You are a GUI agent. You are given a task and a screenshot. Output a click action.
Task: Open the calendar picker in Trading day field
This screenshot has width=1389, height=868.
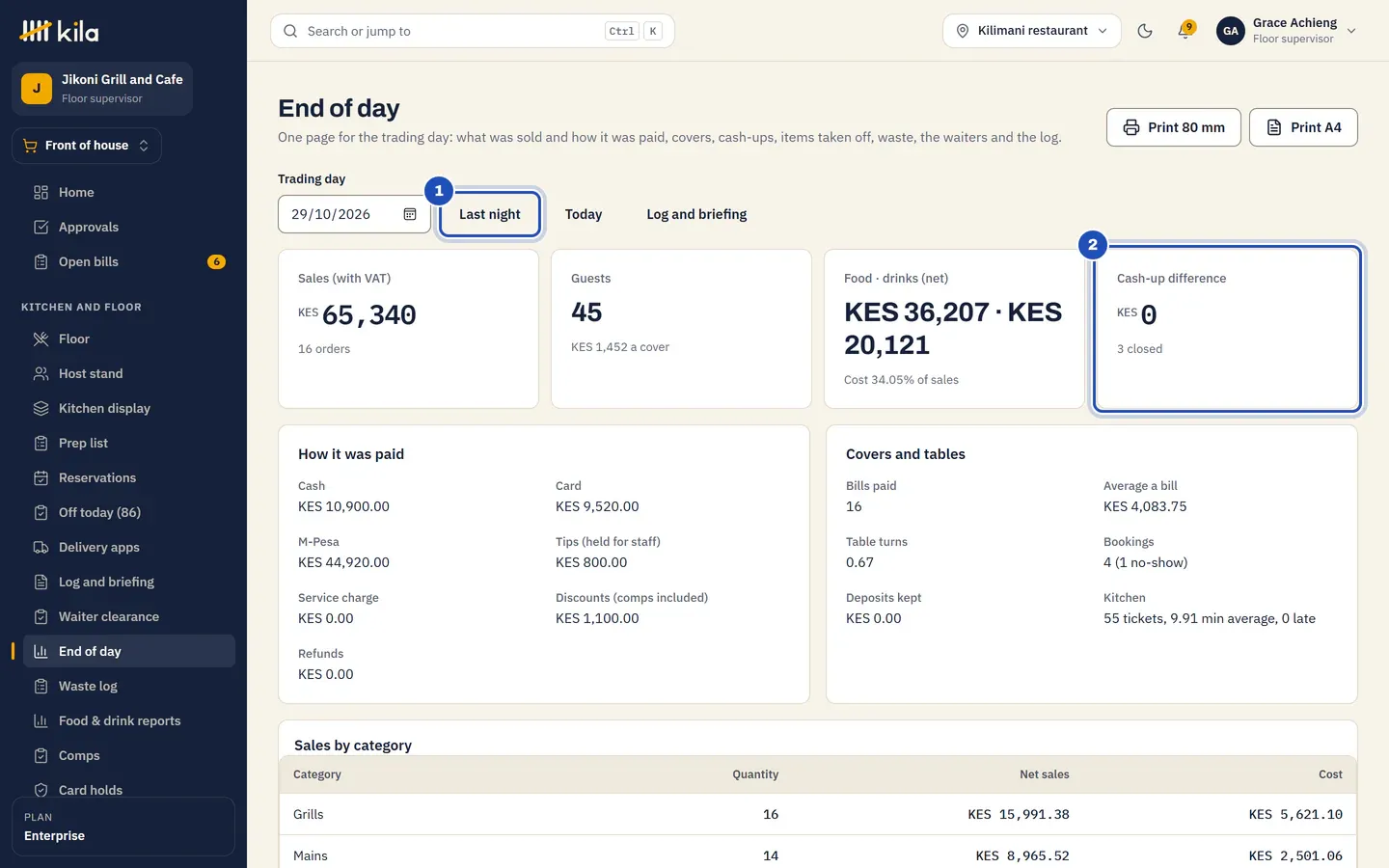(410, 214)
